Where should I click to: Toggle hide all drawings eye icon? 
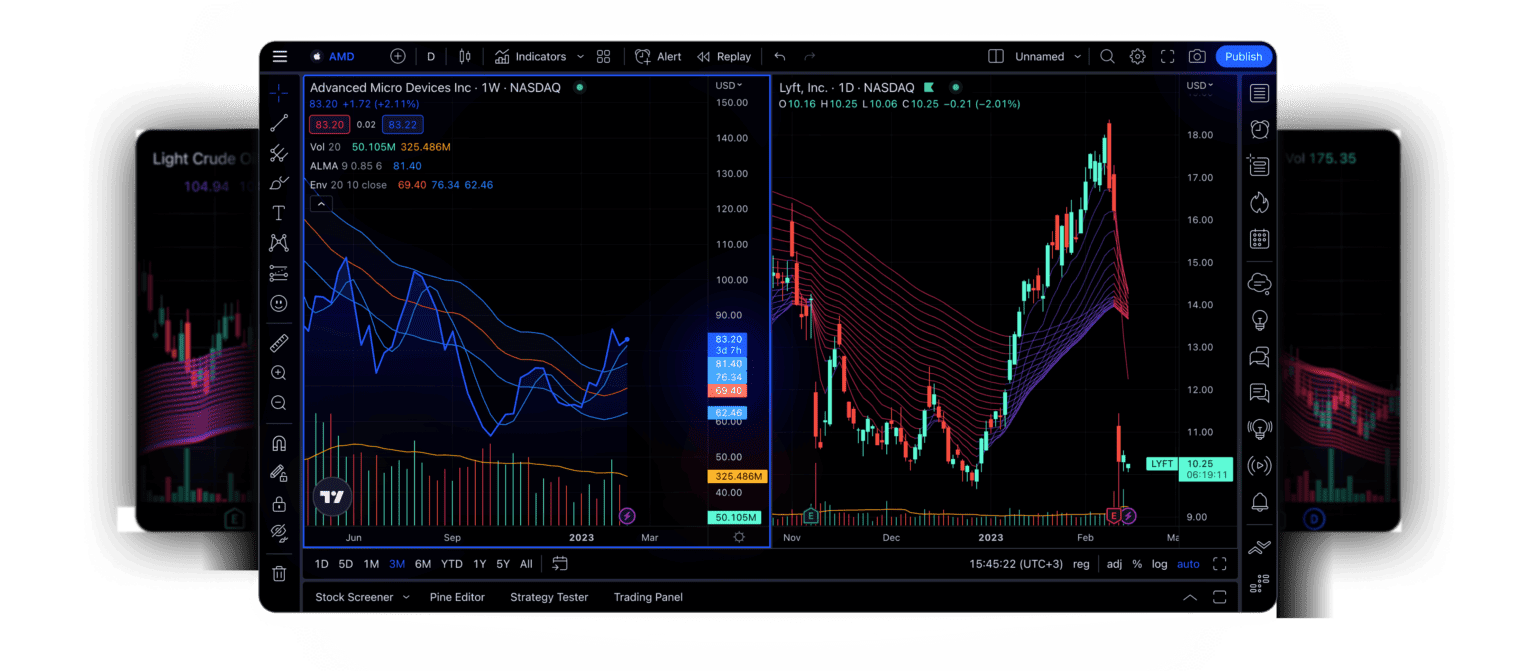click(x=279, y=532)
